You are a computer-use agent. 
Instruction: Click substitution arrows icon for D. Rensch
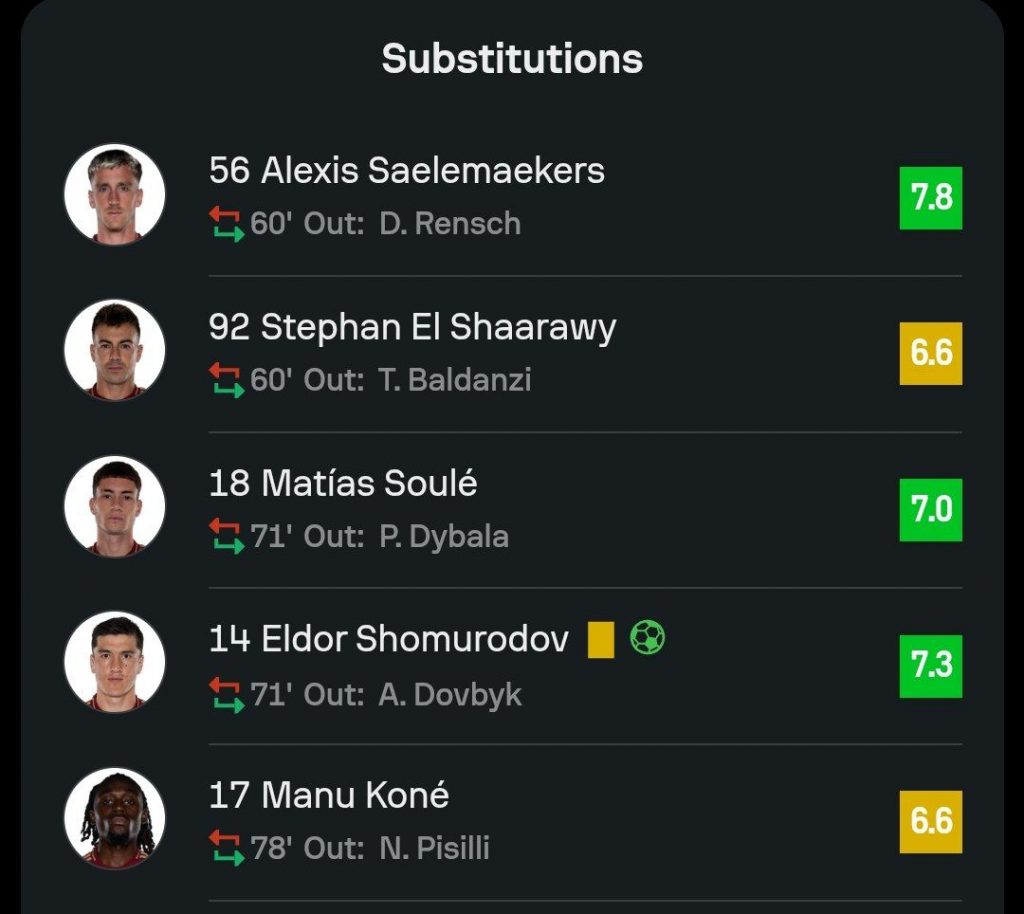click(226, 224)
